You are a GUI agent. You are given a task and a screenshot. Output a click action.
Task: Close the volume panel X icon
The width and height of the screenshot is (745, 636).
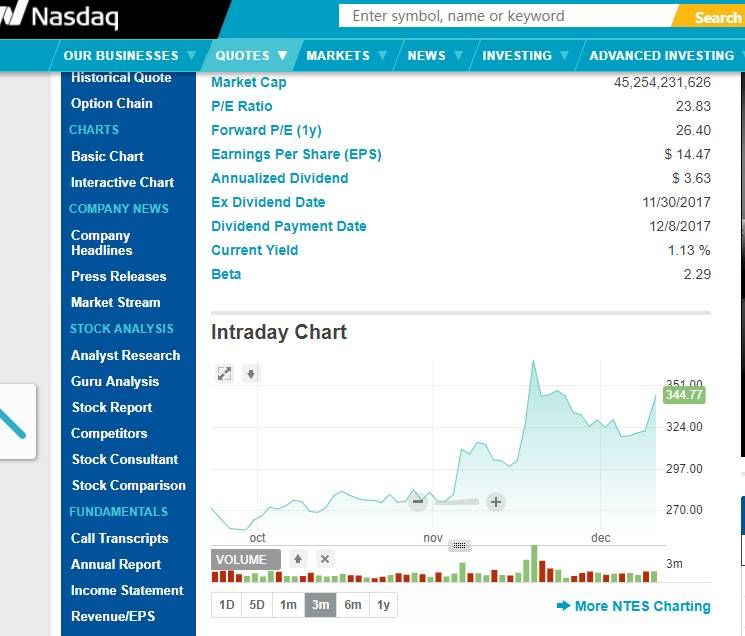[325, 559]
